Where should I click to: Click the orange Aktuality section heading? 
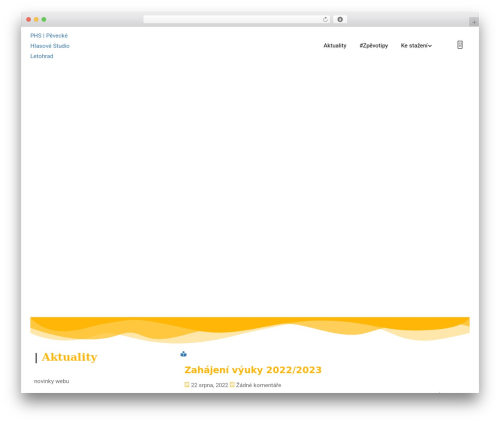point(69,357)
